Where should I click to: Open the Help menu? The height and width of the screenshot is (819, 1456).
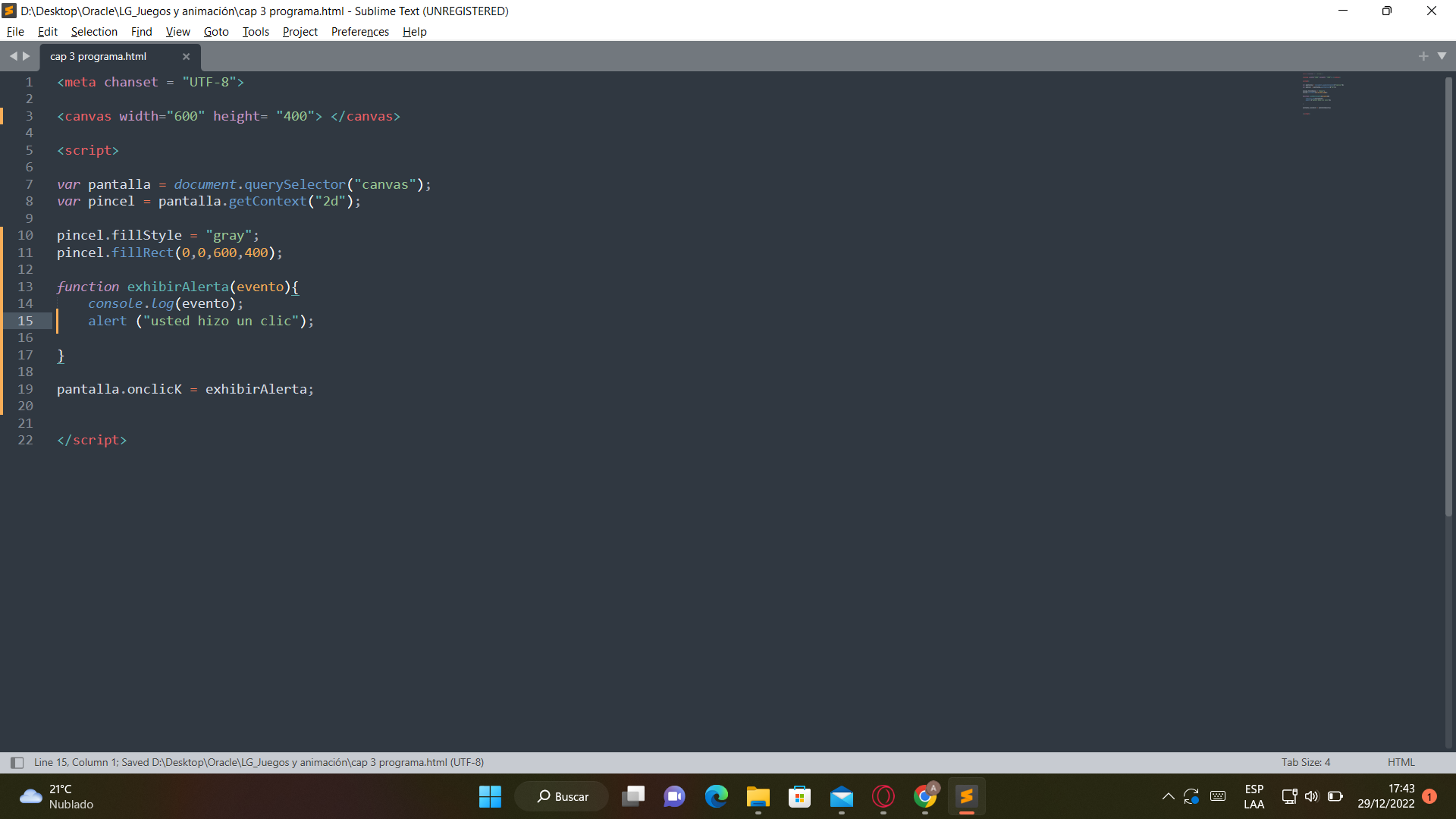[414, 32]
